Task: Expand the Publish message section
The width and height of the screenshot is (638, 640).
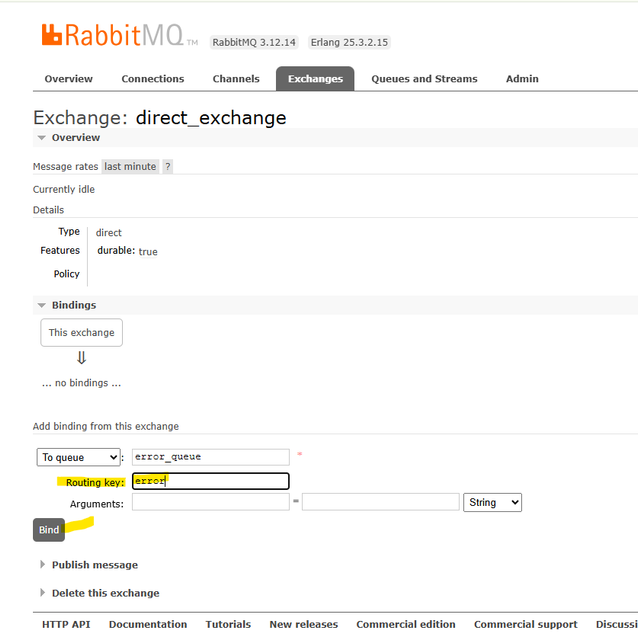Action: click(95, 565)
